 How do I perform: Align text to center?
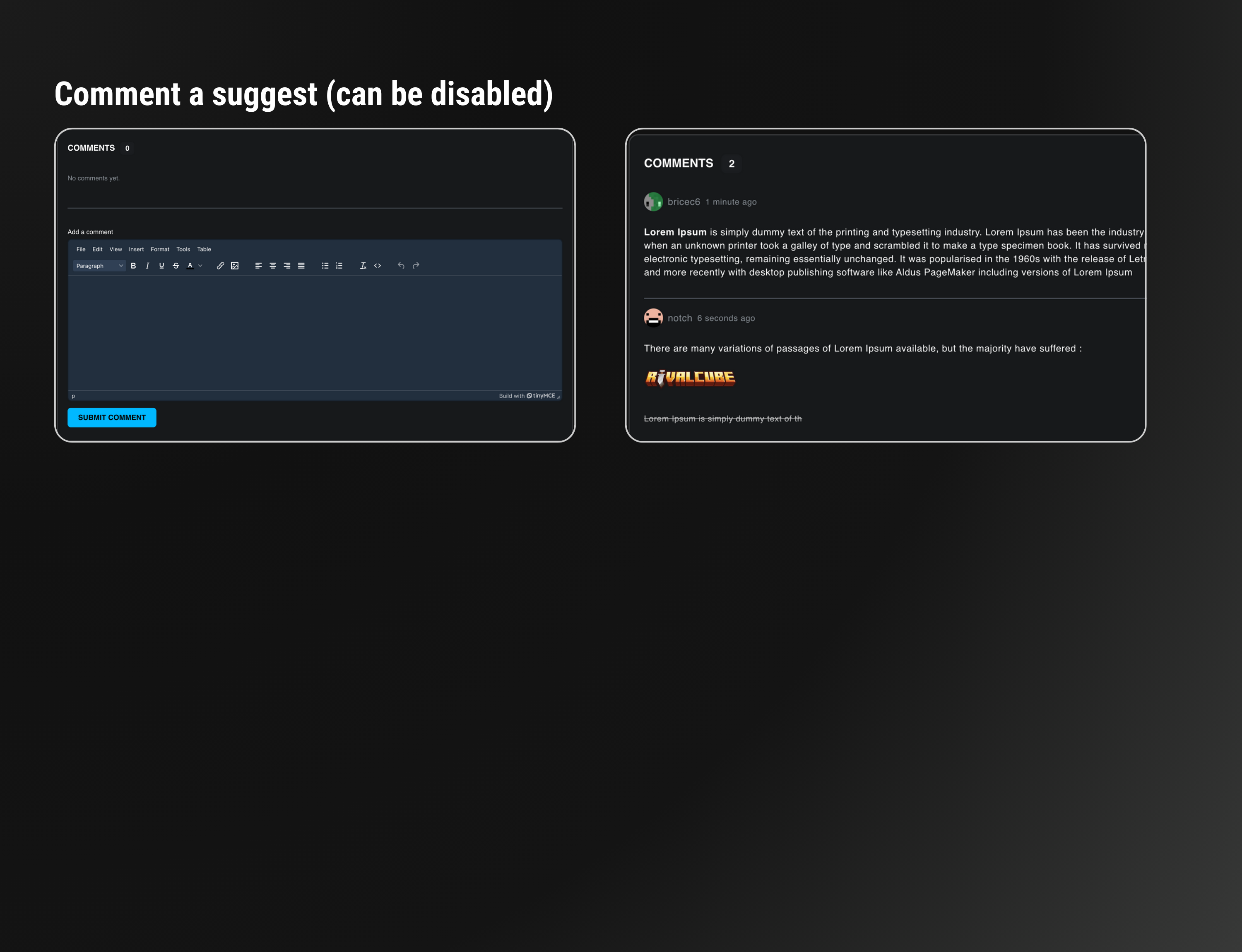click(273, 266)
